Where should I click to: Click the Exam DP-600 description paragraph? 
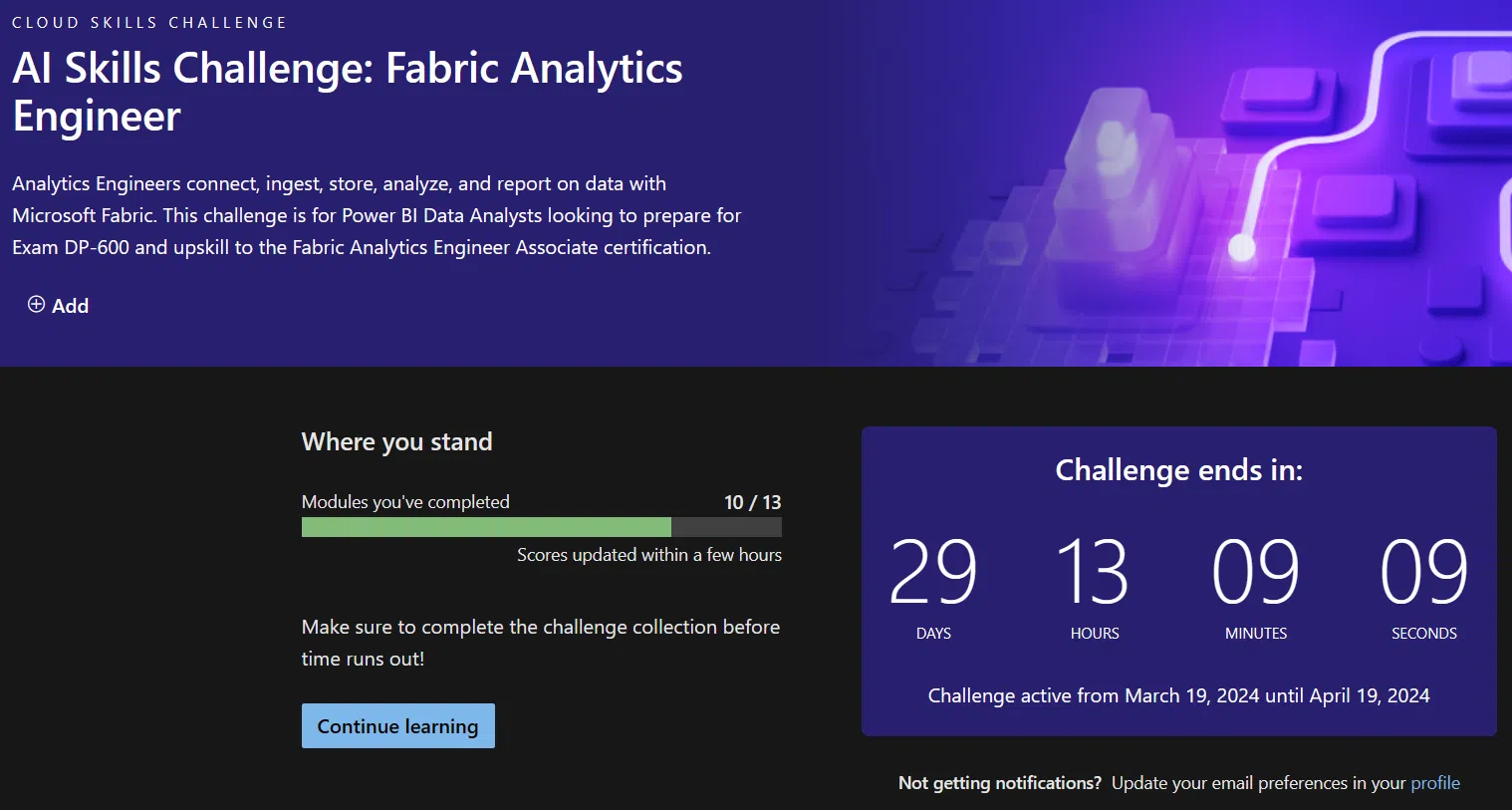click(x=377, y=215)
